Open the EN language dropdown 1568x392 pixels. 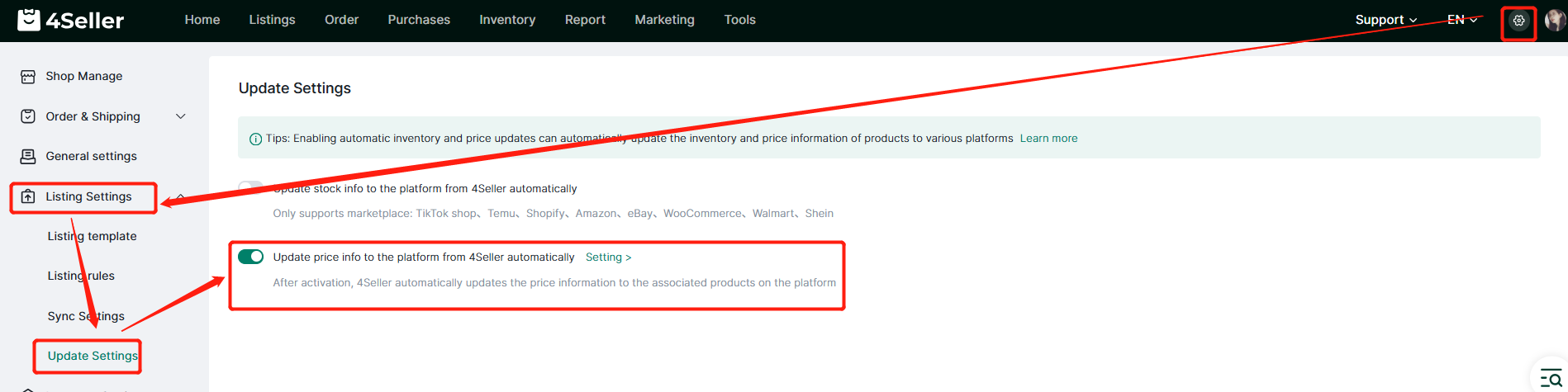1461,20
